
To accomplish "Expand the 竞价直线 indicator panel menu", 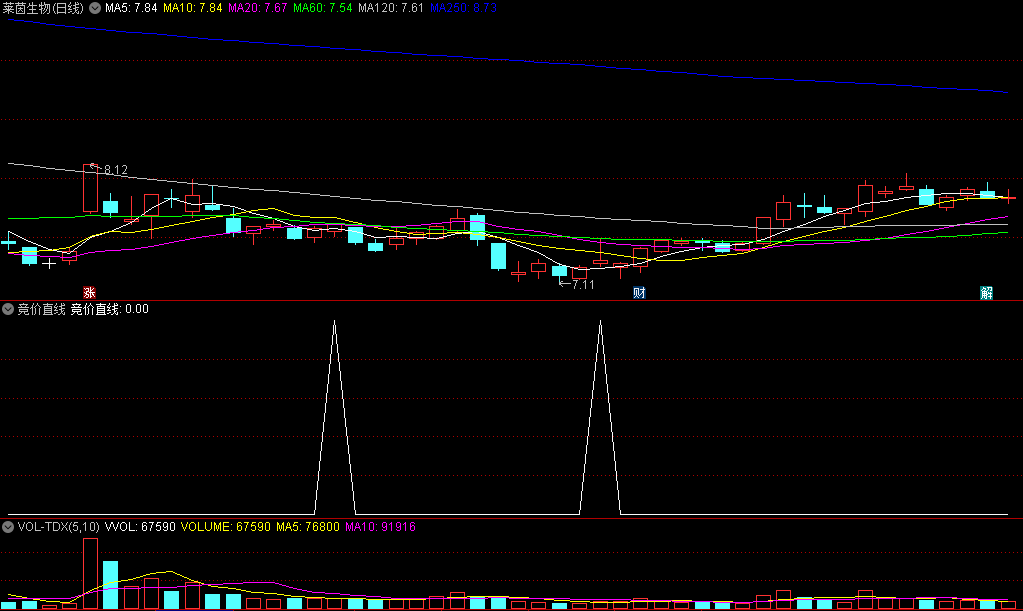I will coord(8,309).
